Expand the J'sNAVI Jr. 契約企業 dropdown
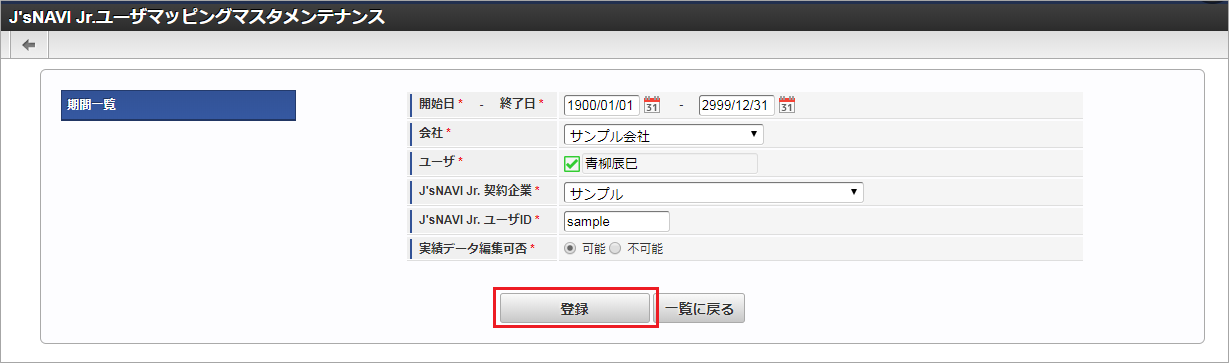The width and height of the screenshot is (1229, 363). (x=714, y=192)
